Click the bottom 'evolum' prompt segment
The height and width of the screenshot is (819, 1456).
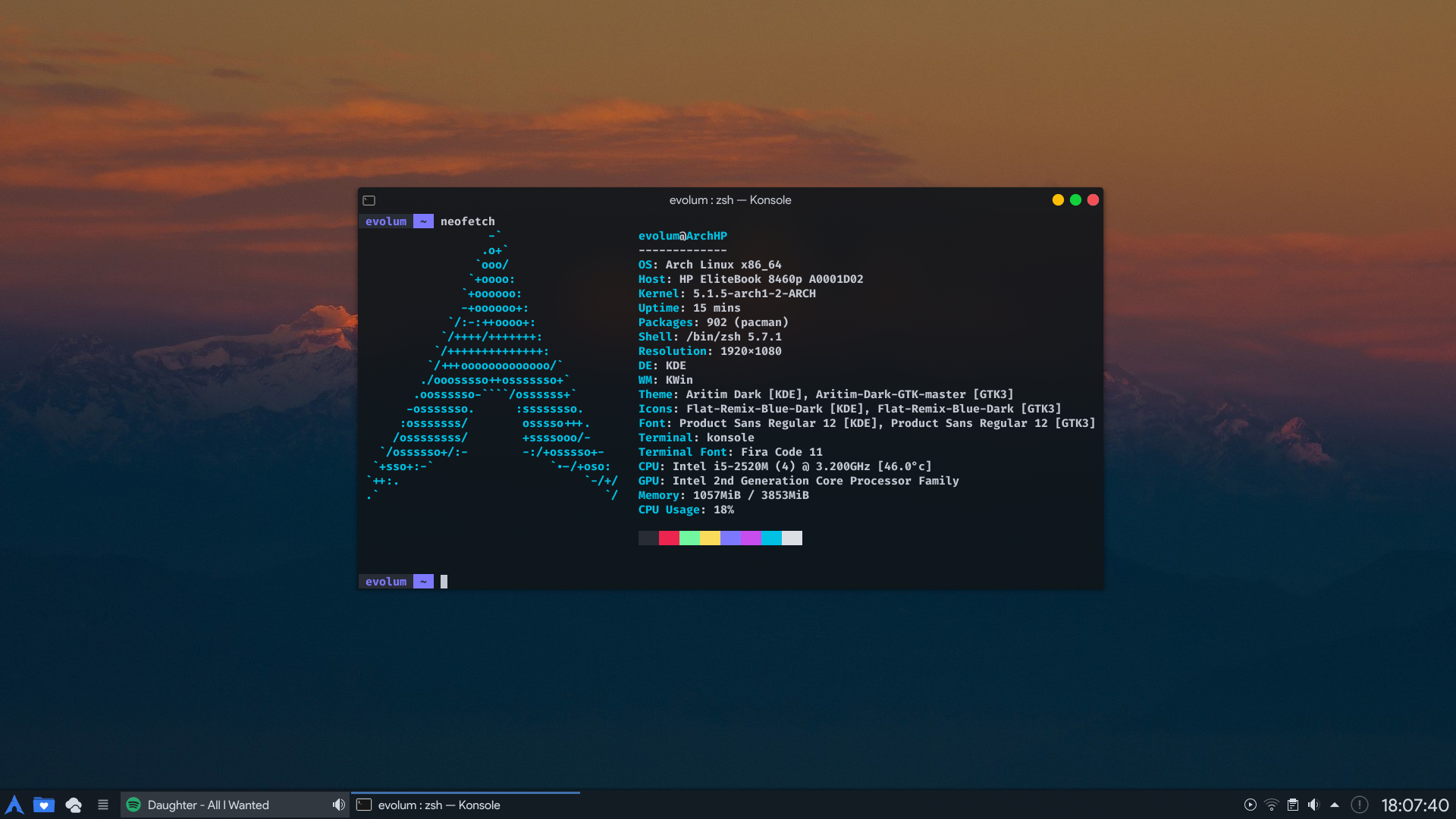[386, 582]
